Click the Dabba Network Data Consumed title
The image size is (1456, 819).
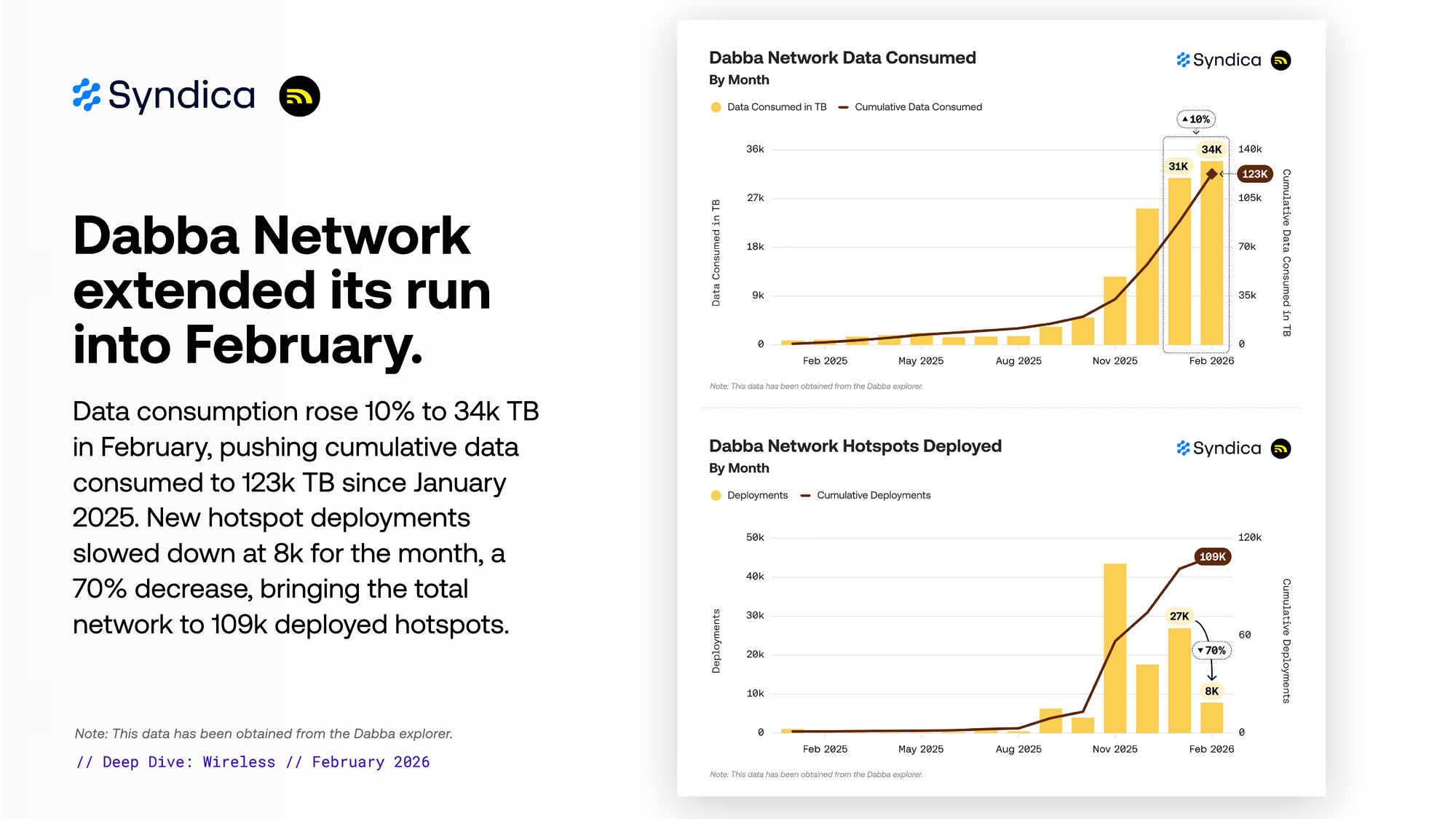842,58
